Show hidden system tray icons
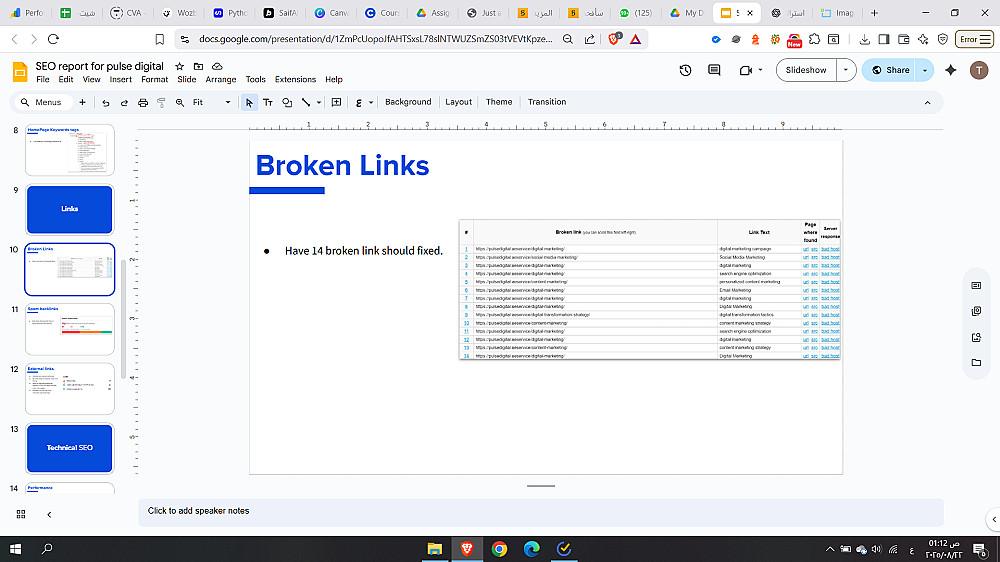 [x=830, y=549]
